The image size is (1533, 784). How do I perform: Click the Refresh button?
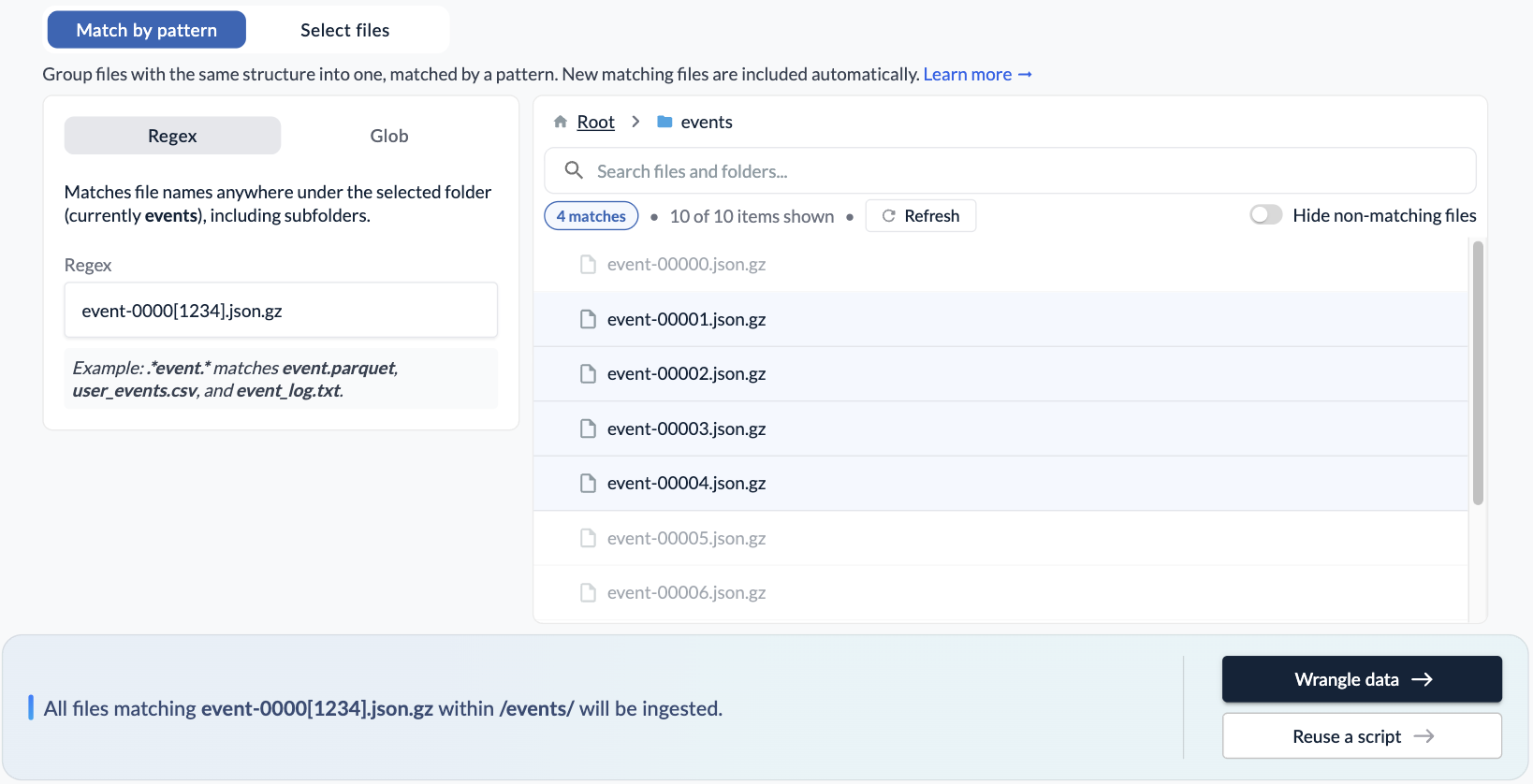coord(921,215)
